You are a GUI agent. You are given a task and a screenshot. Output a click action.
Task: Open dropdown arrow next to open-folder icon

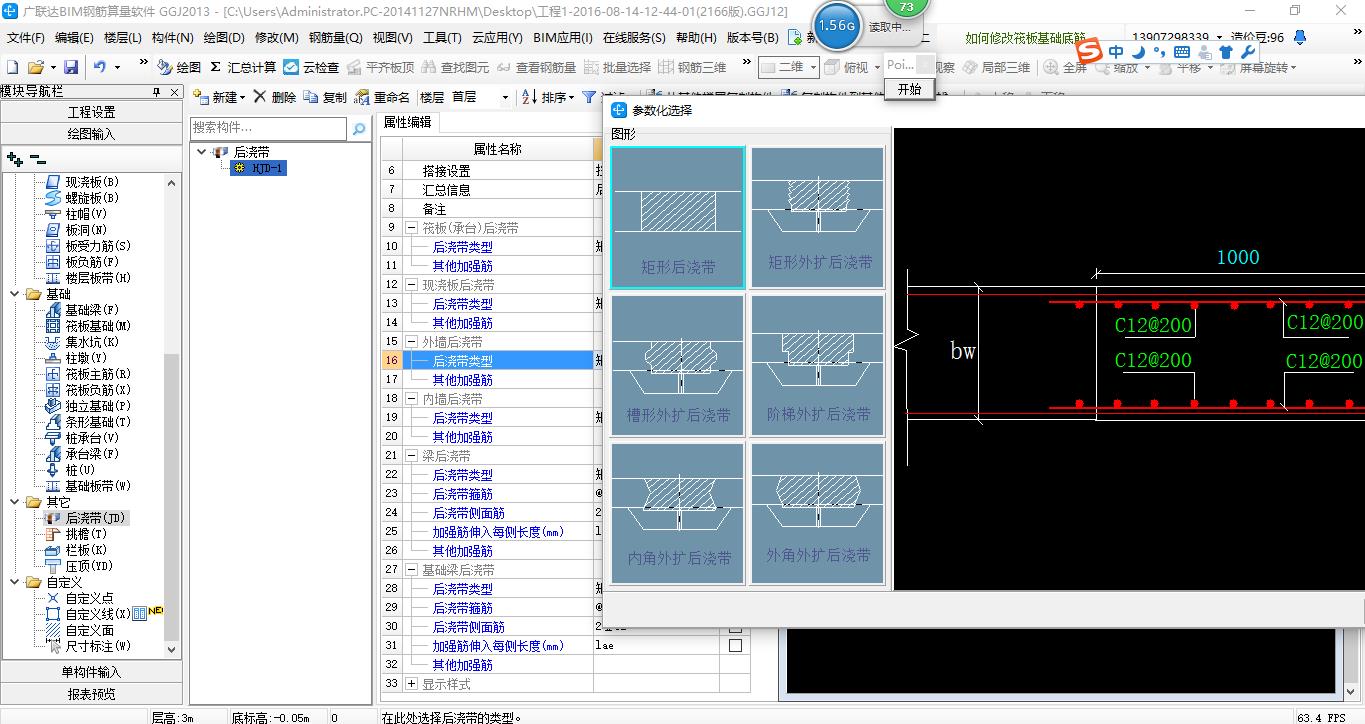pyautogui.click(x=51, y=67)
